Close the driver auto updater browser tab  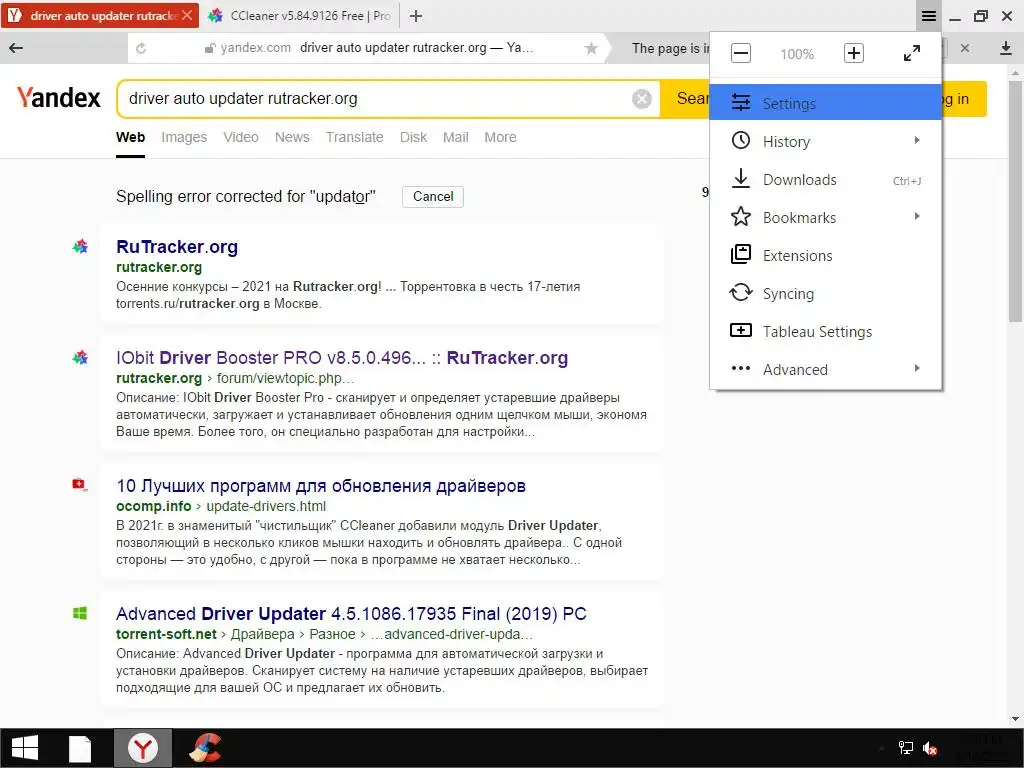tap(187, 16)
